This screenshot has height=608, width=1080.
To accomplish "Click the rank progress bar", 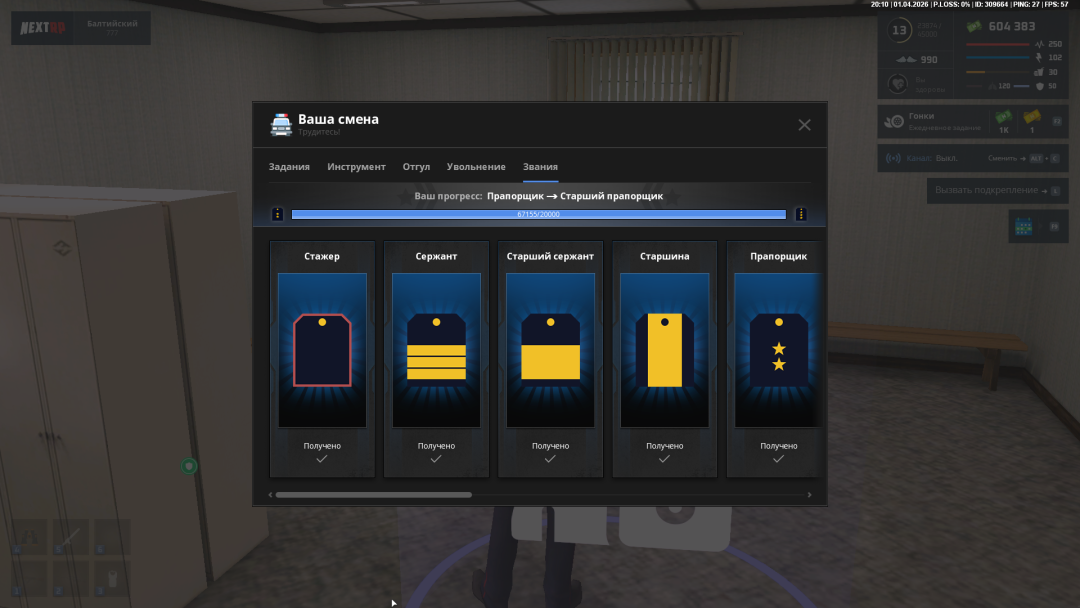I will 538,214.
